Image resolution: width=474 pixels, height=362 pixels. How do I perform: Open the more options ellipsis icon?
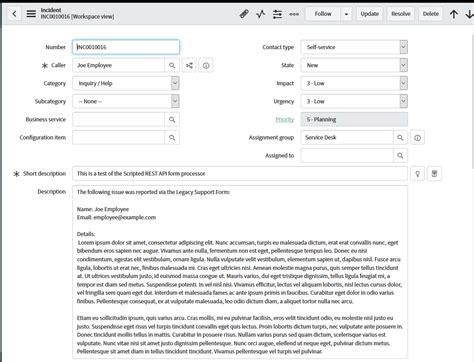(x=294, y=14)
